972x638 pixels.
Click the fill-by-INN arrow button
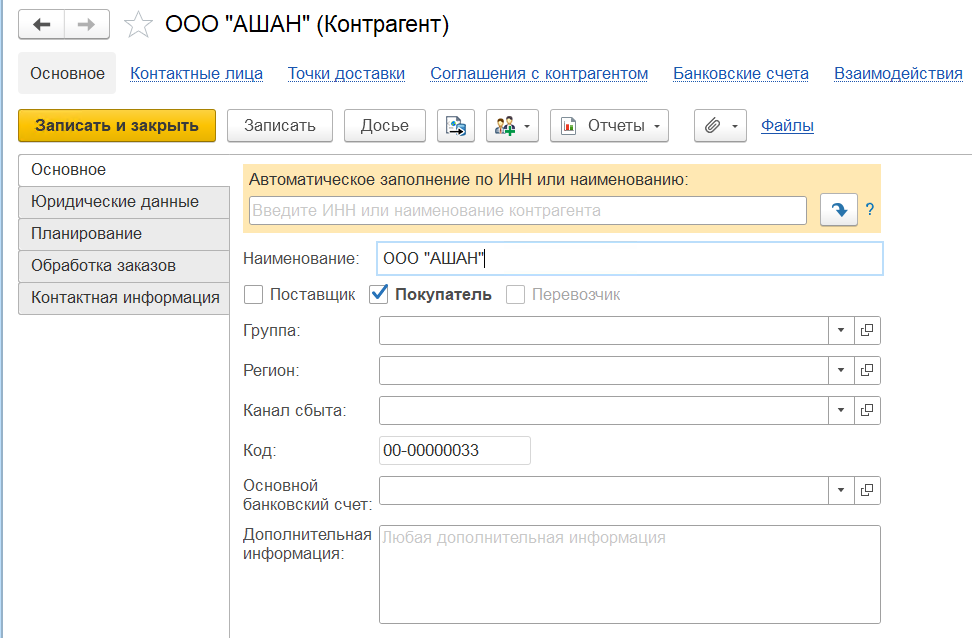pyautogui.click(x=838, y=210)
